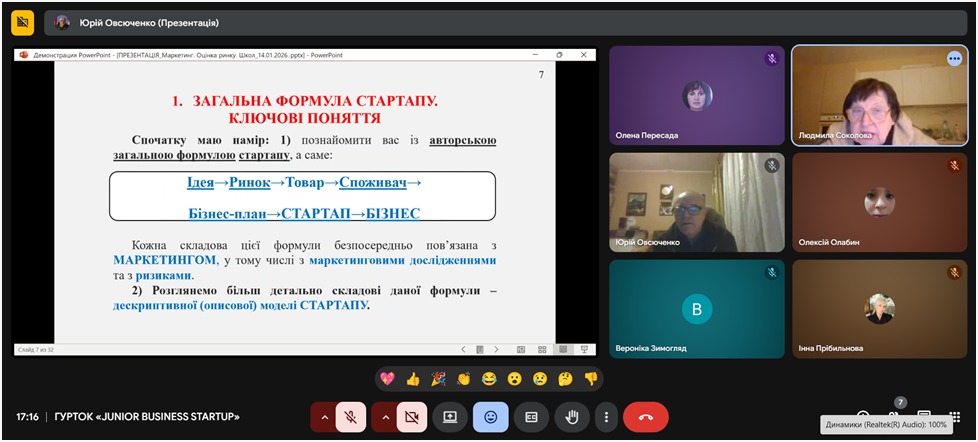Viewport: 978px width, 442px height.
Task: Click the Present now screen-share icon
Action: click(450, 417)
